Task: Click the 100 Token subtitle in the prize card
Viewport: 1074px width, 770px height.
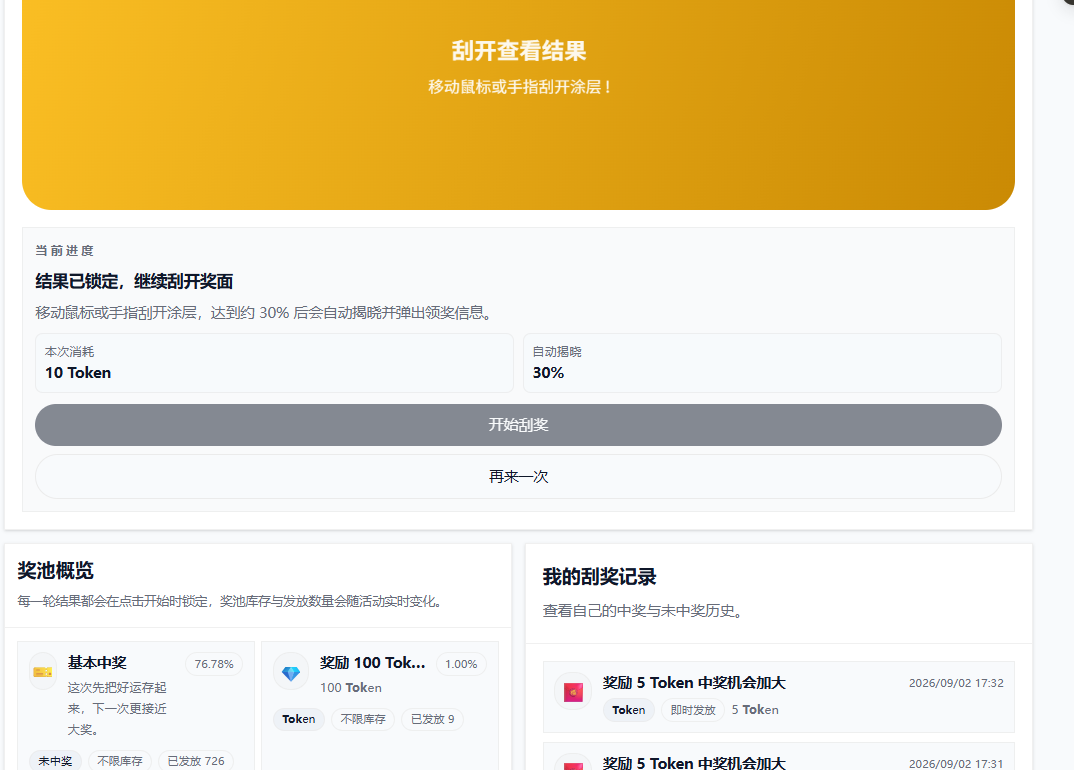Action: coord(351,688)
